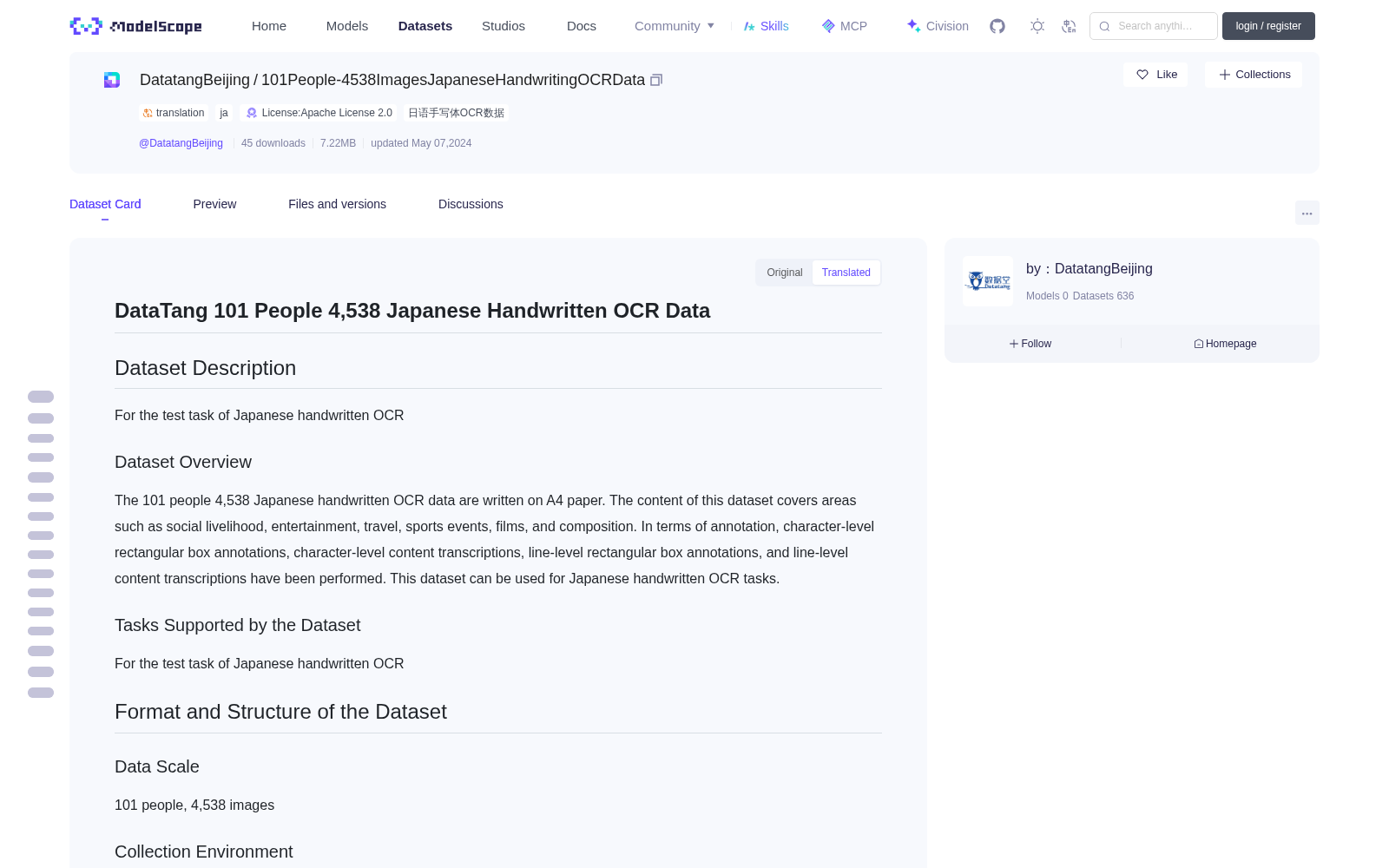Open the Skills link

point(766,26)
